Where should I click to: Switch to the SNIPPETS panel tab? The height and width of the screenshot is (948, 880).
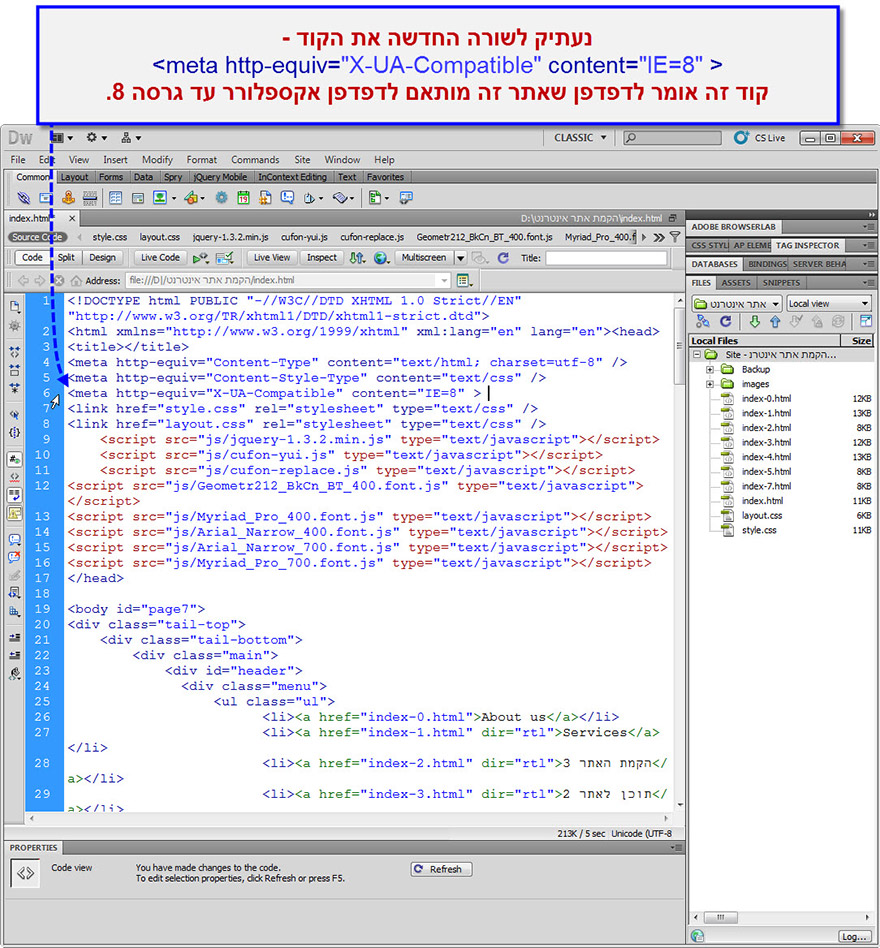(781, 283)
